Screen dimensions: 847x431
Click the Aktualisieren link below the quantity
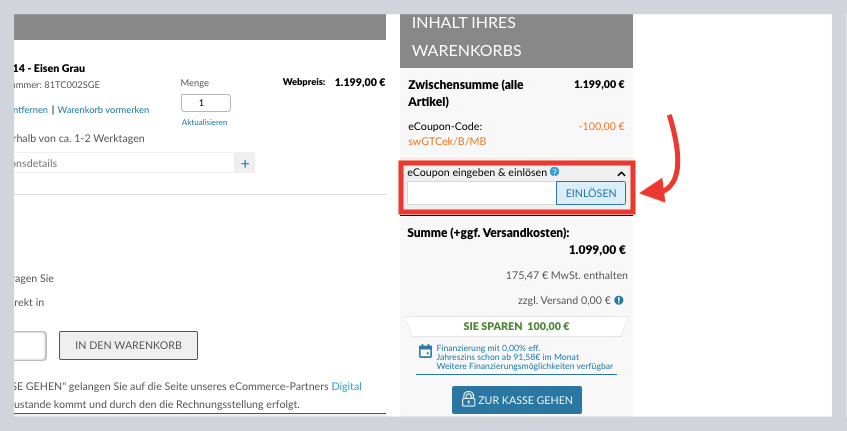coord(205,122)
